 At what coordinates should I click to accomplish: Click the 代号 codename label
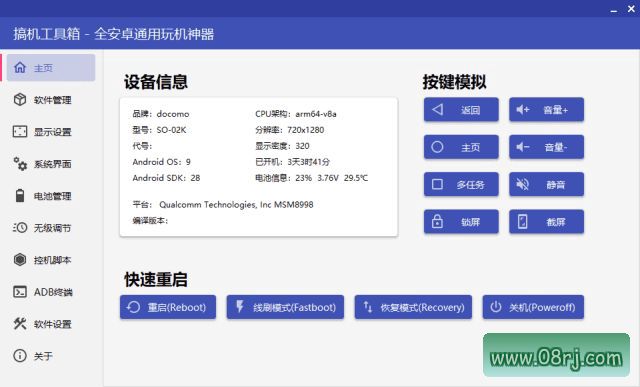tap(142, 146)
